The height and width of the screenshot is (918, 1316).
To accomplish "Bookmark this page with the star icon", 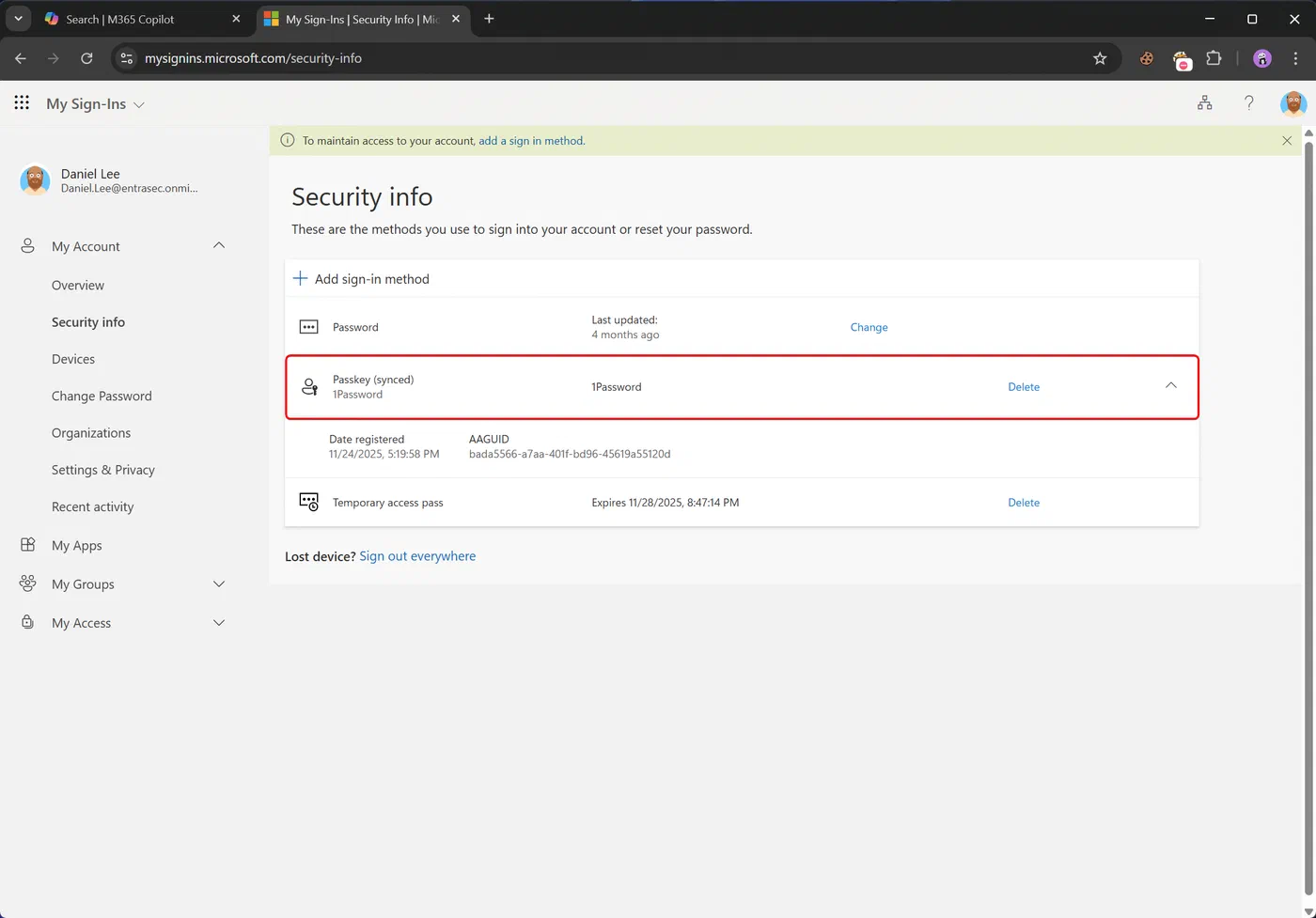I will tap(1100, 58).
